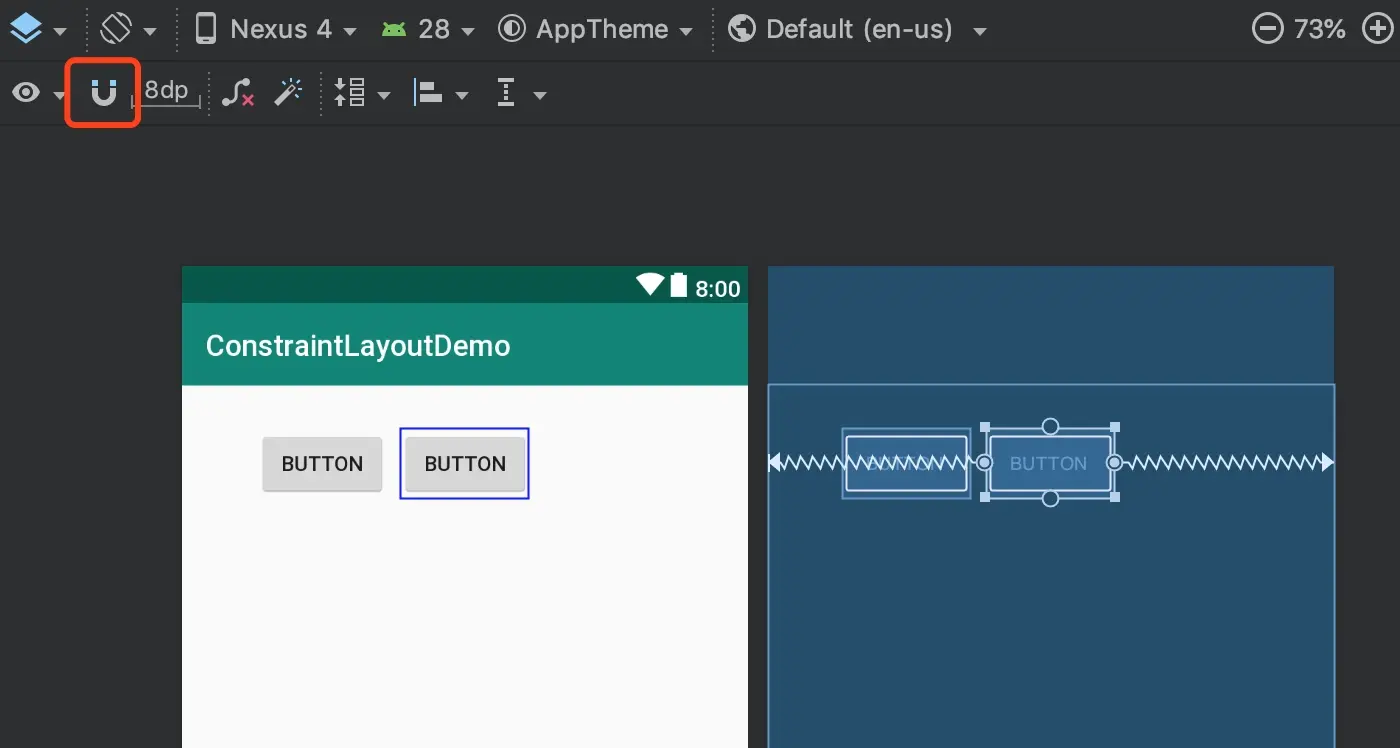Change the Default (en-us) locale
The height and width of the screenshot is (748, 1400).
point(857,29)
